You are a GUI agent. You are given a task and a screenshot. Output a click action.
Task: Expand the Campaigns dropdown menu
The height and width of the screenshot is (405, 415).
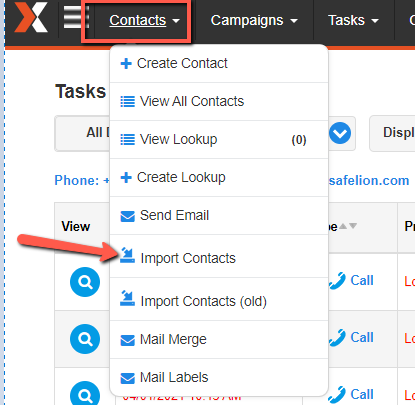pos(254,20)
